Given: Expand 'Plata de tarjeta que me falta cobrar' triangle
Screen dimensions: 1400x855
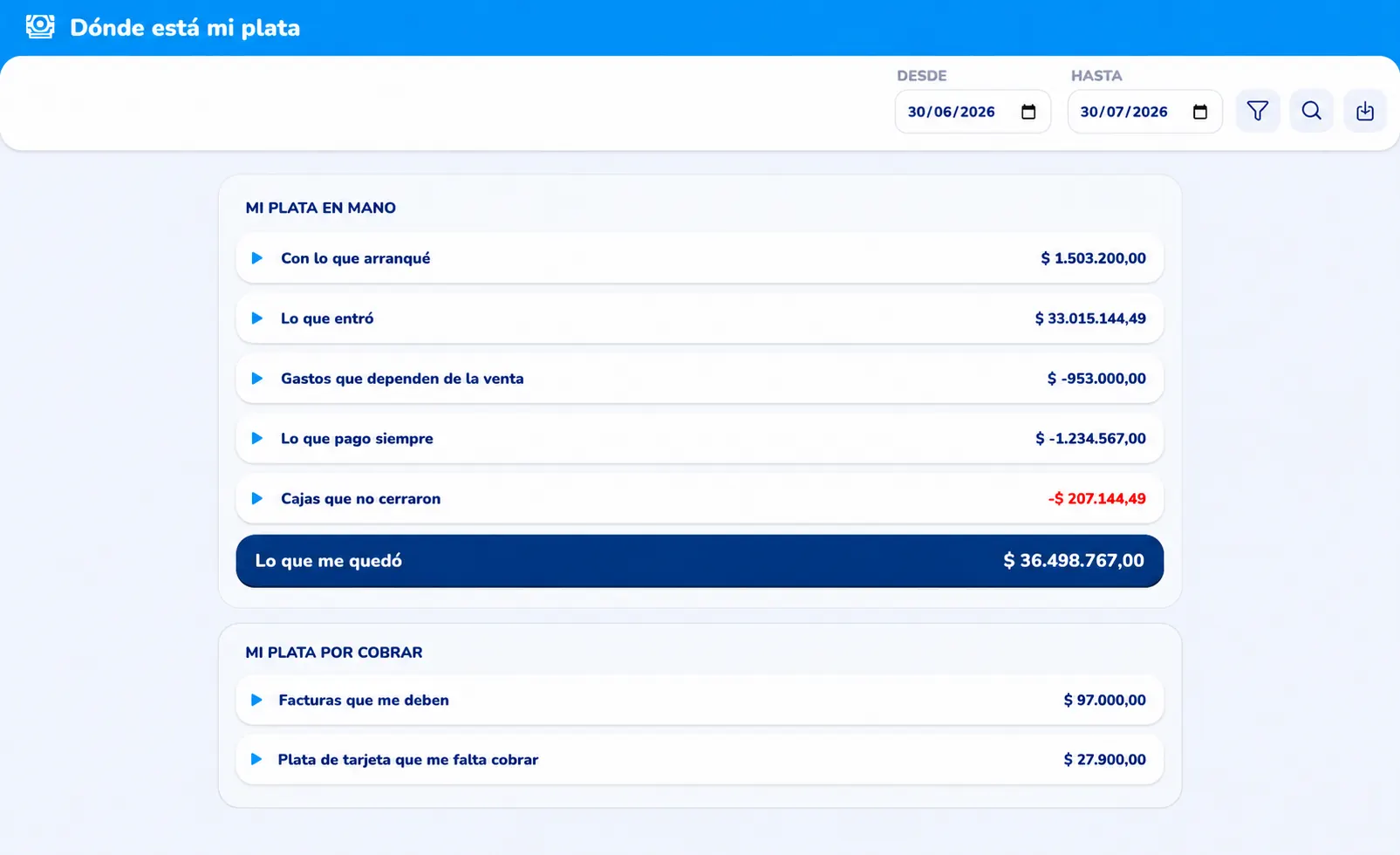Looking at the screenshot, I should pyautogui.click(x=256, y=760).
